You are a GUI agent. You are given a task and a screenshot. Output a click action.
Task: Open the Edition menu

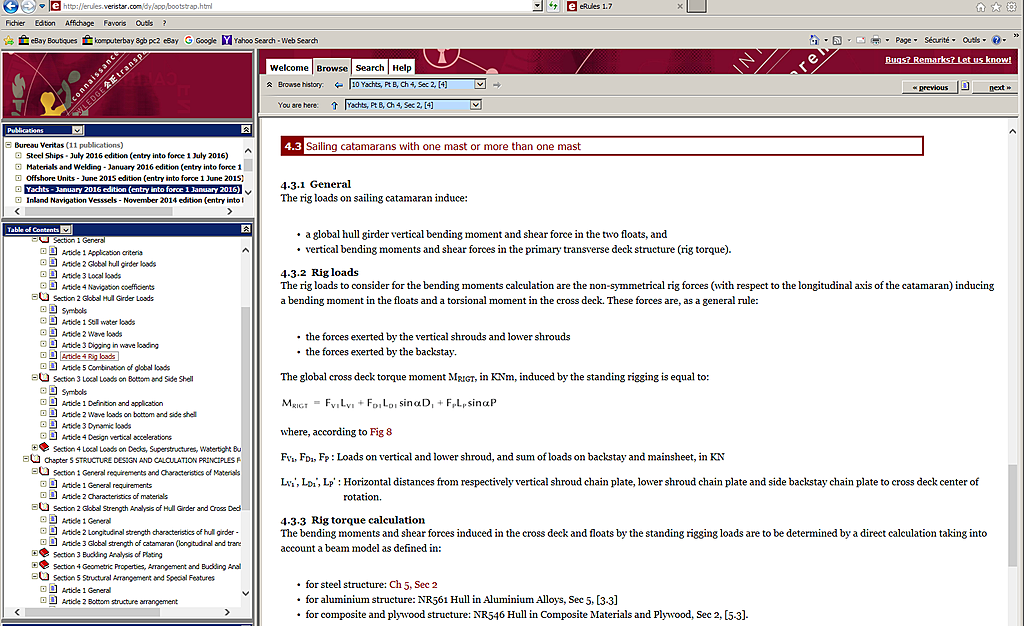click(x=45, y=23)
